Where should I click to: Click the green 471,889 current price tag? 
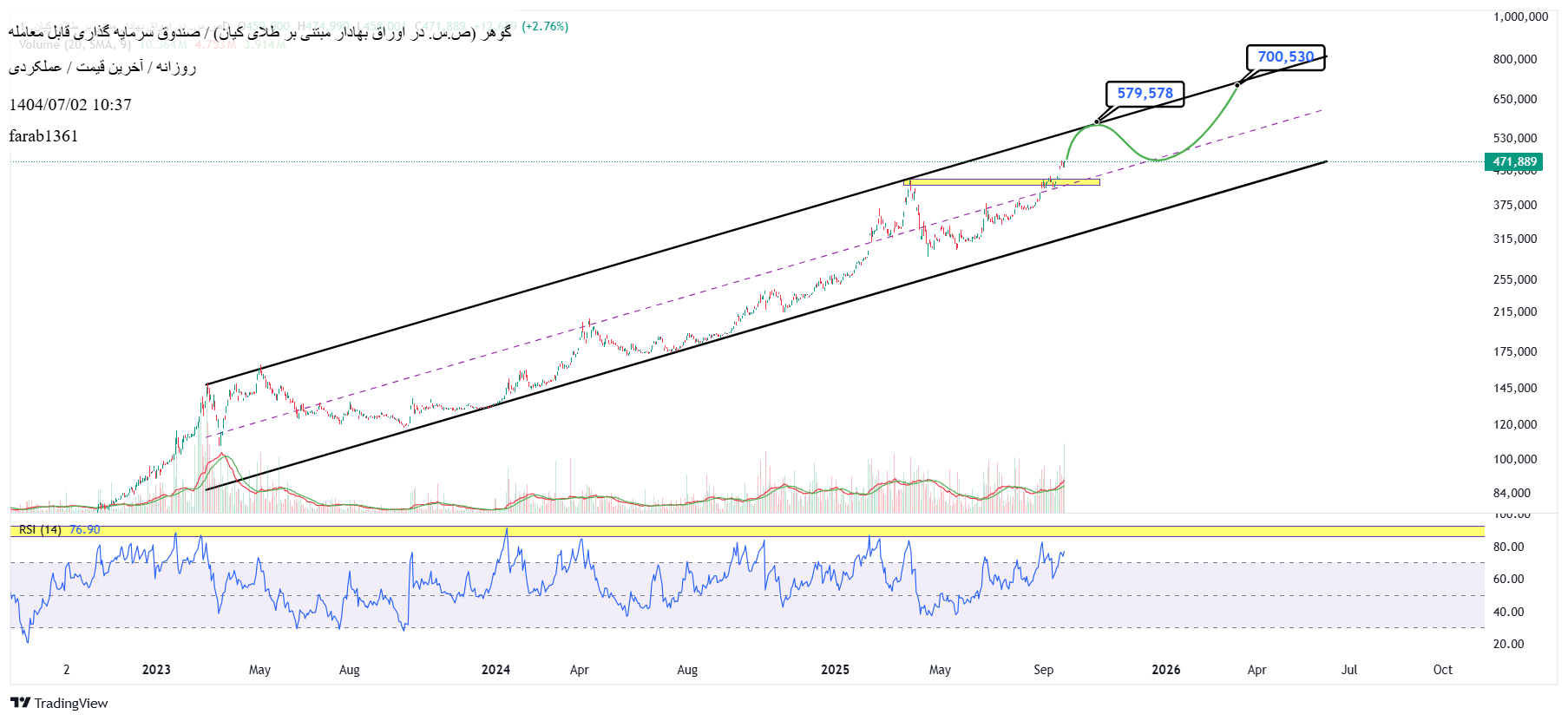click(1514, 162)
